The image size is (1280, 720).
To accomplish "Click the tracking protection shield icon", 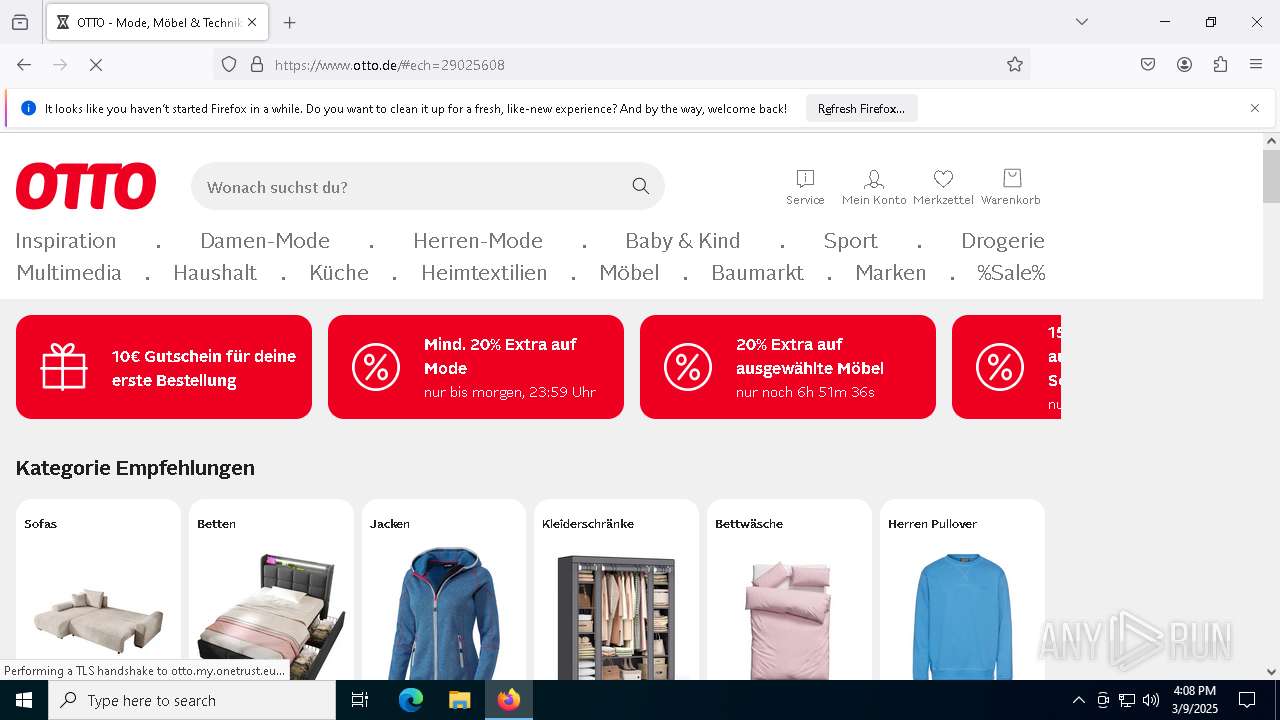I will coord(229,65).
